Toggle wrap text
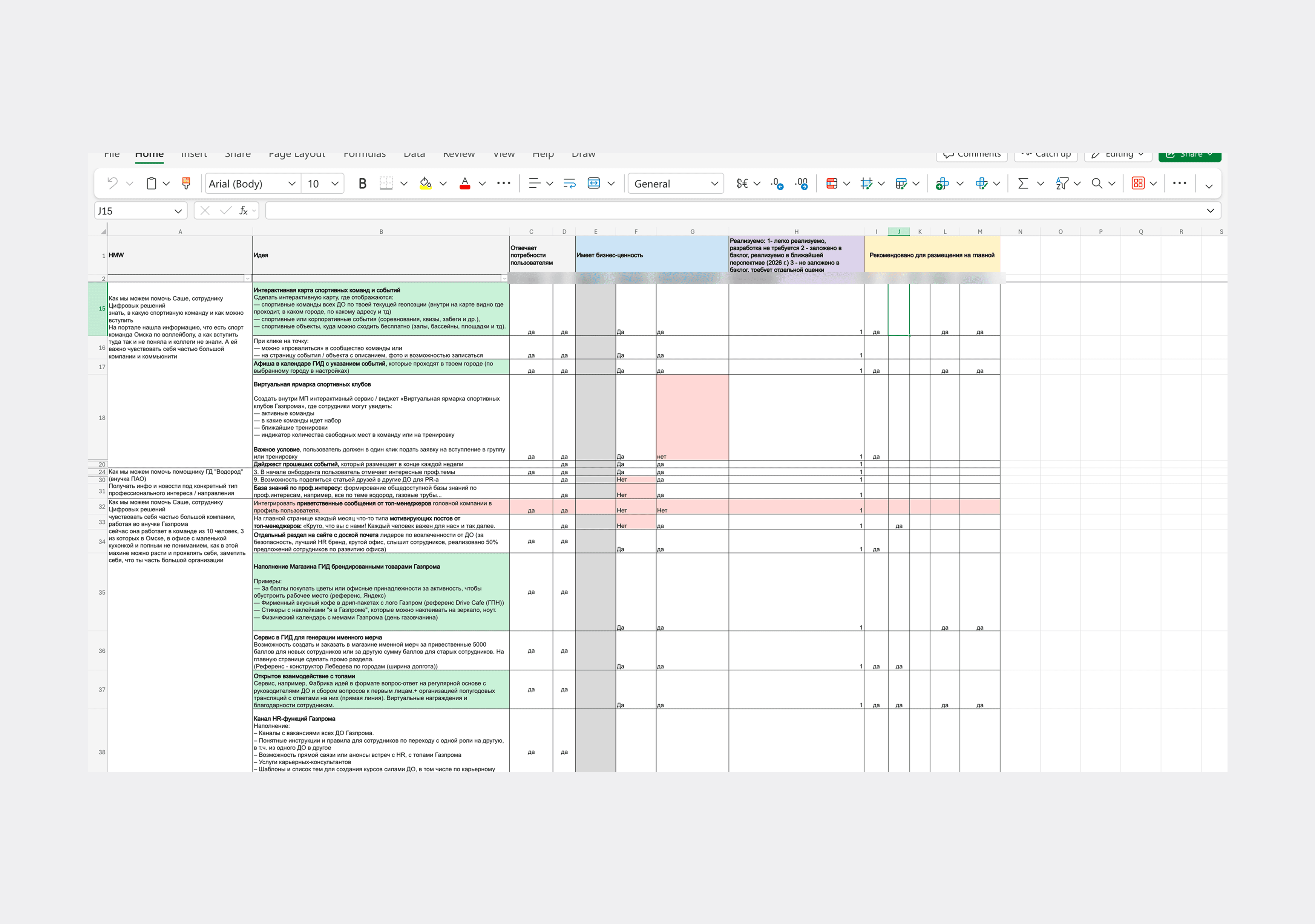 pyautogui.click(x=569, y=183)
